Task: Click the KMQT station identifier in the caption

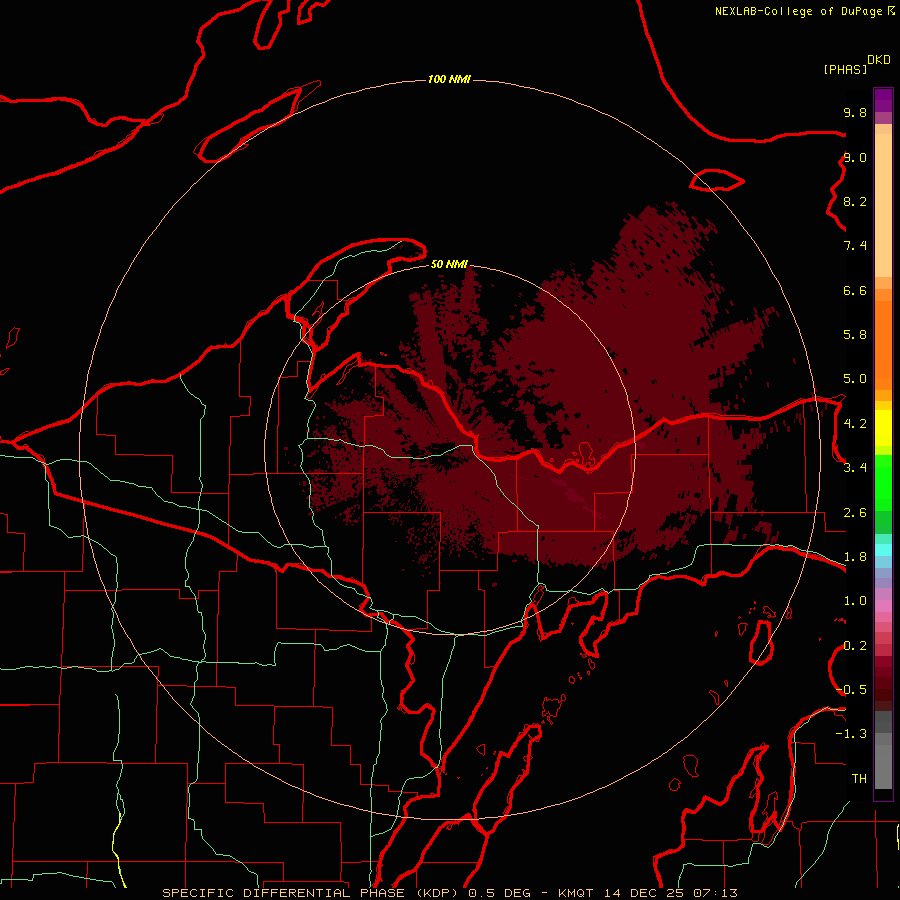Action: click(x=577, y=893)
